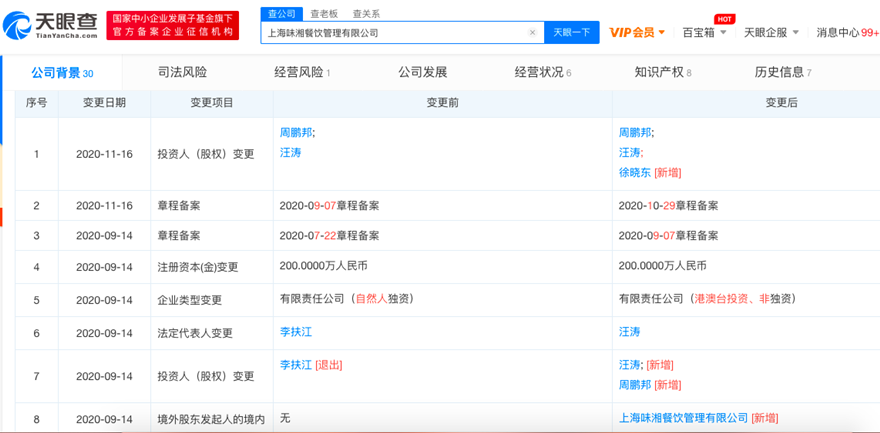880x433 pixels.
Task: Expand the 天眼企服 menu
Action: (771, 33)
